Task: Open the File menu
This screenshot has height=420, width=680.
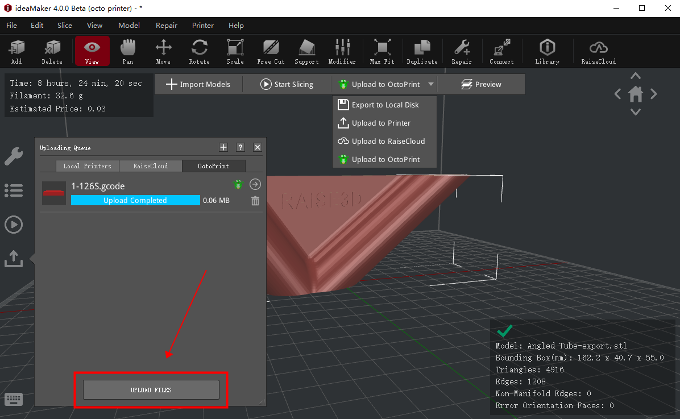Action: [x=12, y=26]
